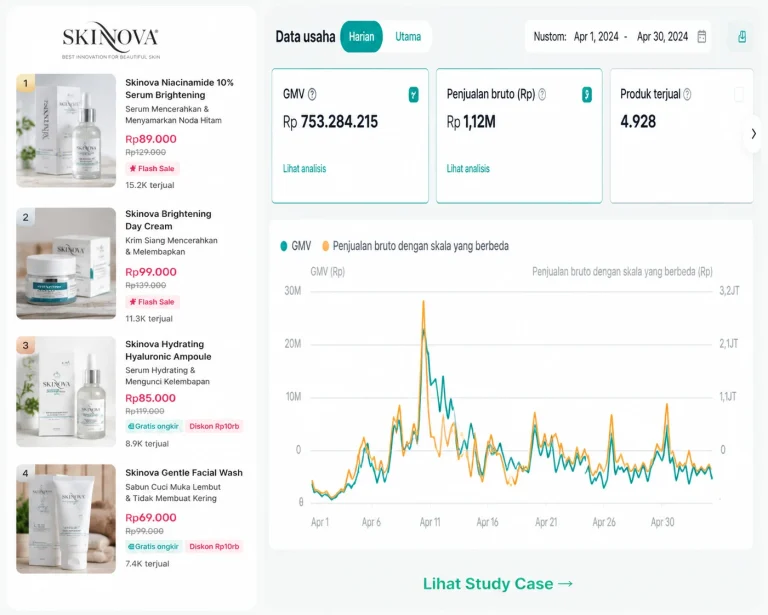Click the Rp89.000 price
Screen dimensions: 768x615
[x=151, y=139]
